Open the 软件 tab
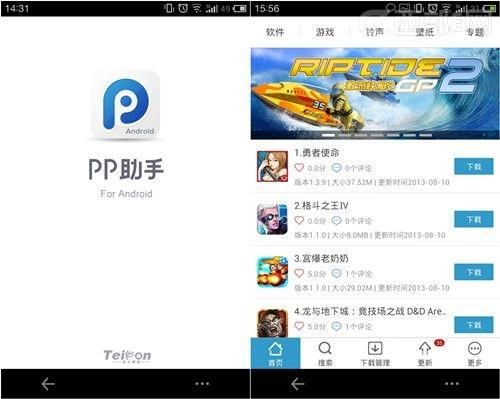This screenshot has width=500, height=399. click(275, 32)
